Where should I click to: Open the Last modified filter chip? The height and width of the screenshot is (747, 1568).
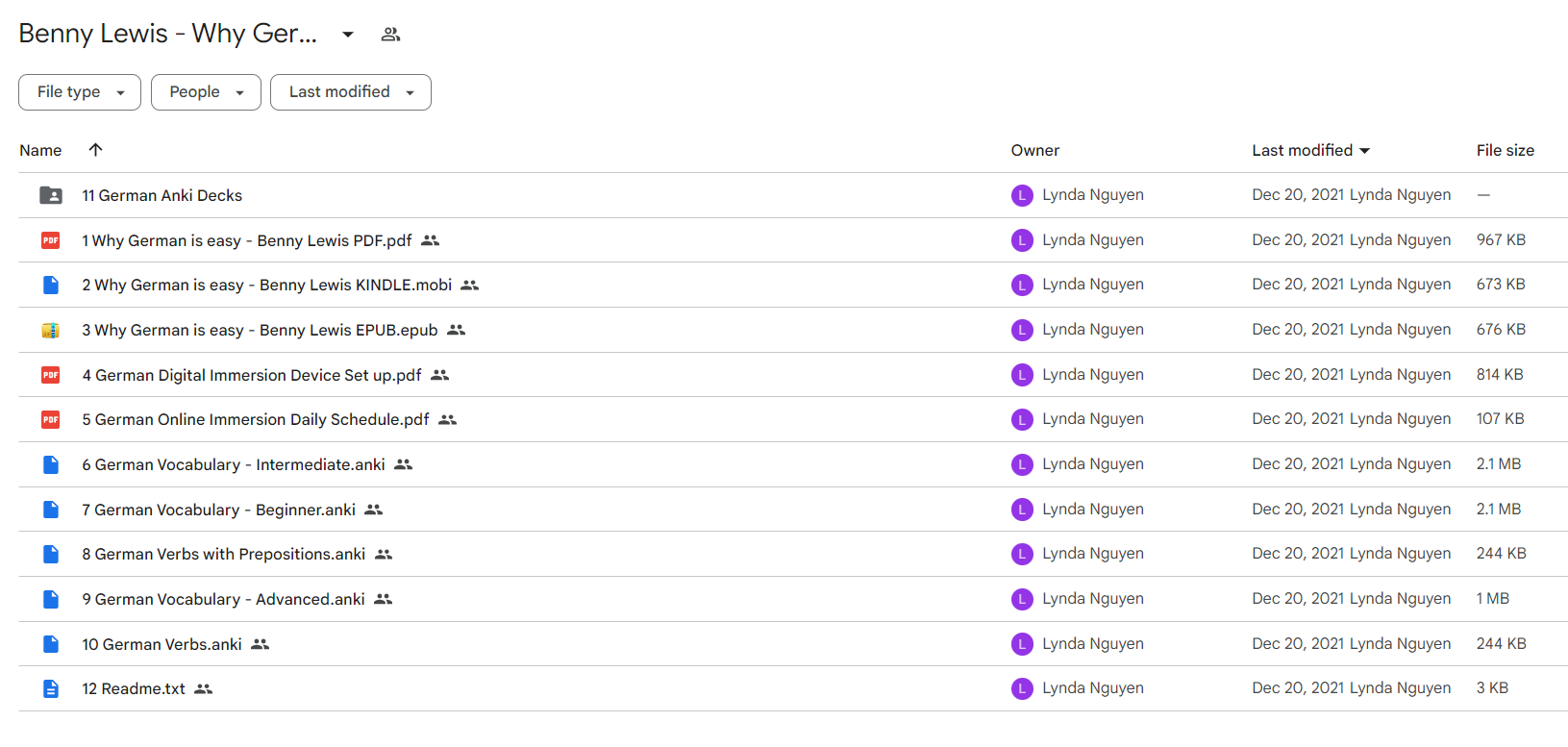[x=351, y=92]
